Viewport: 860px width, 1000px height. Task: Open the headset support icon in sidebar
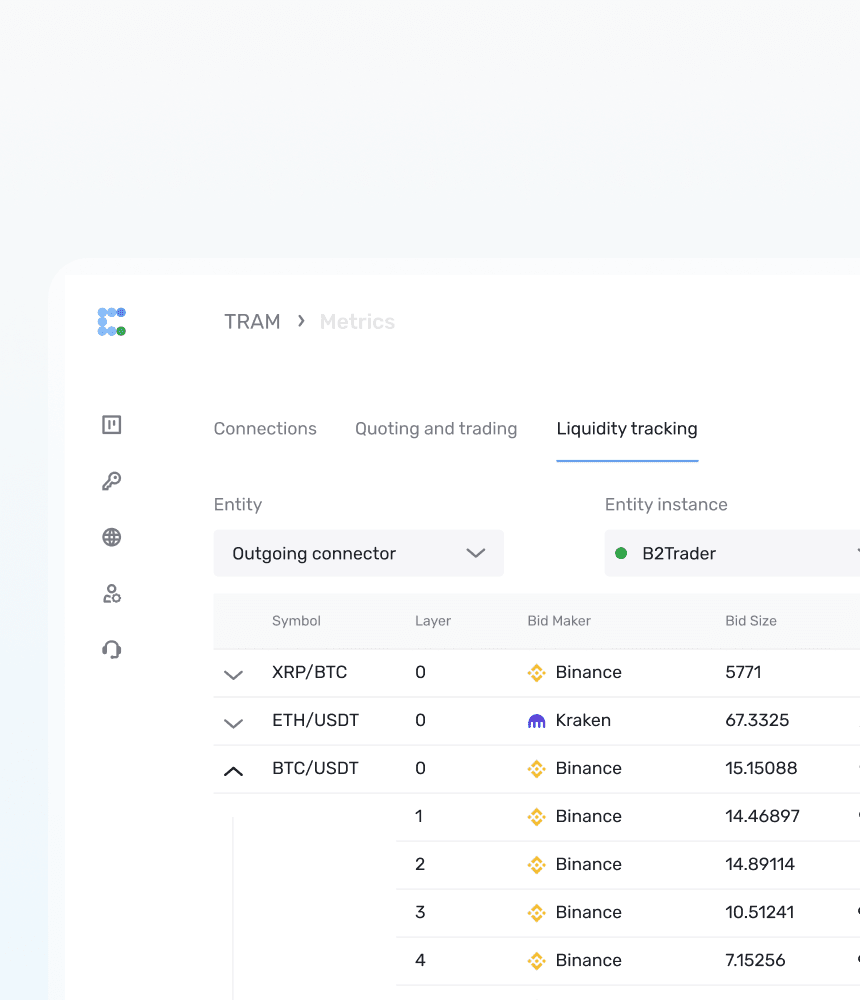(112, 649)
